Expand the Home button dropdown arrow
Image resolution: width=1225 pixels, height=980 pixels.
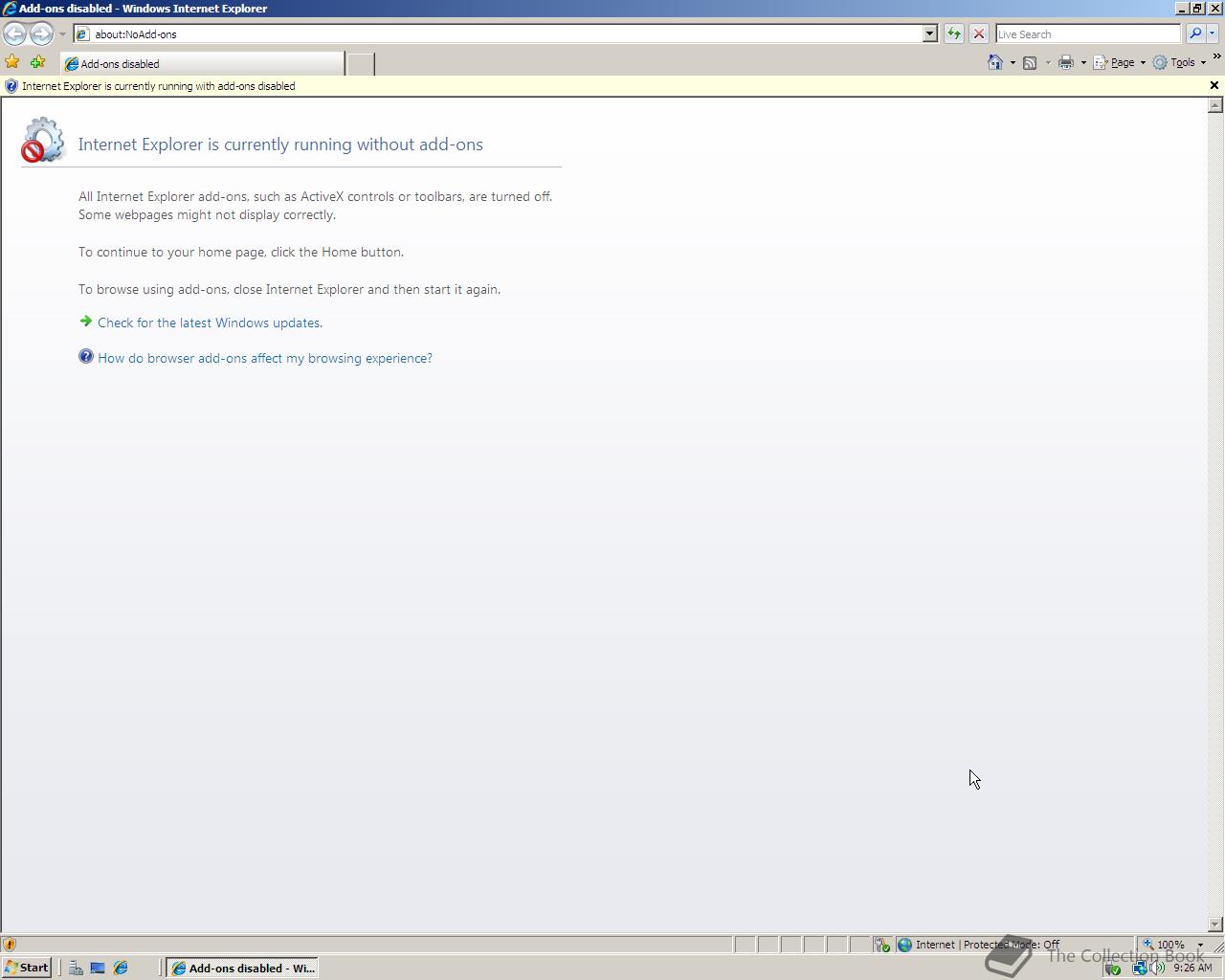click(1013, 62)
